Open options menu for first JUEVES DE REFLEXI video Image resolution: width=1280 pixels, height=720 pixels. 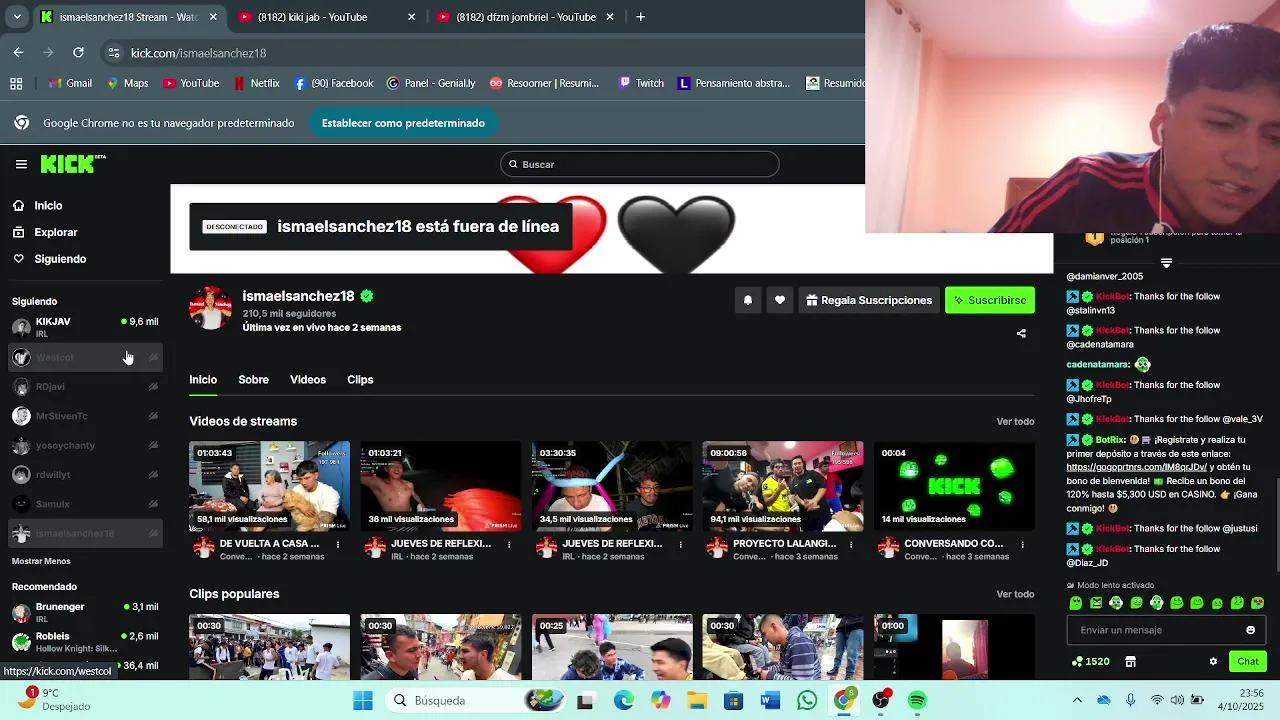509,545
